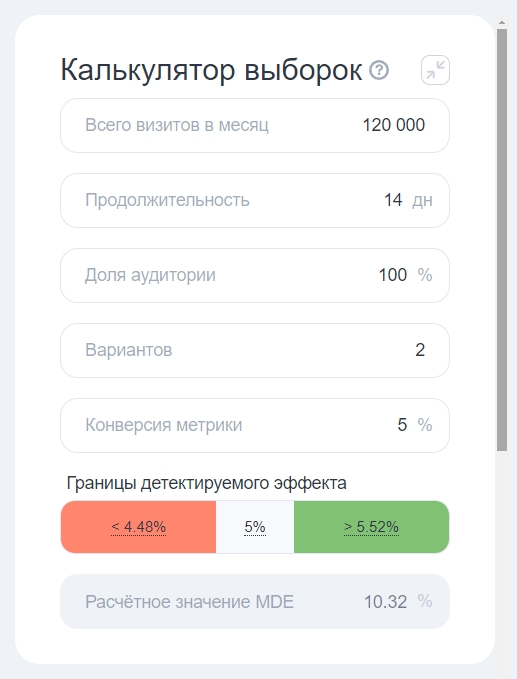
Task: Edit the monthly visits value 120 000
Action: coord(393,125)
